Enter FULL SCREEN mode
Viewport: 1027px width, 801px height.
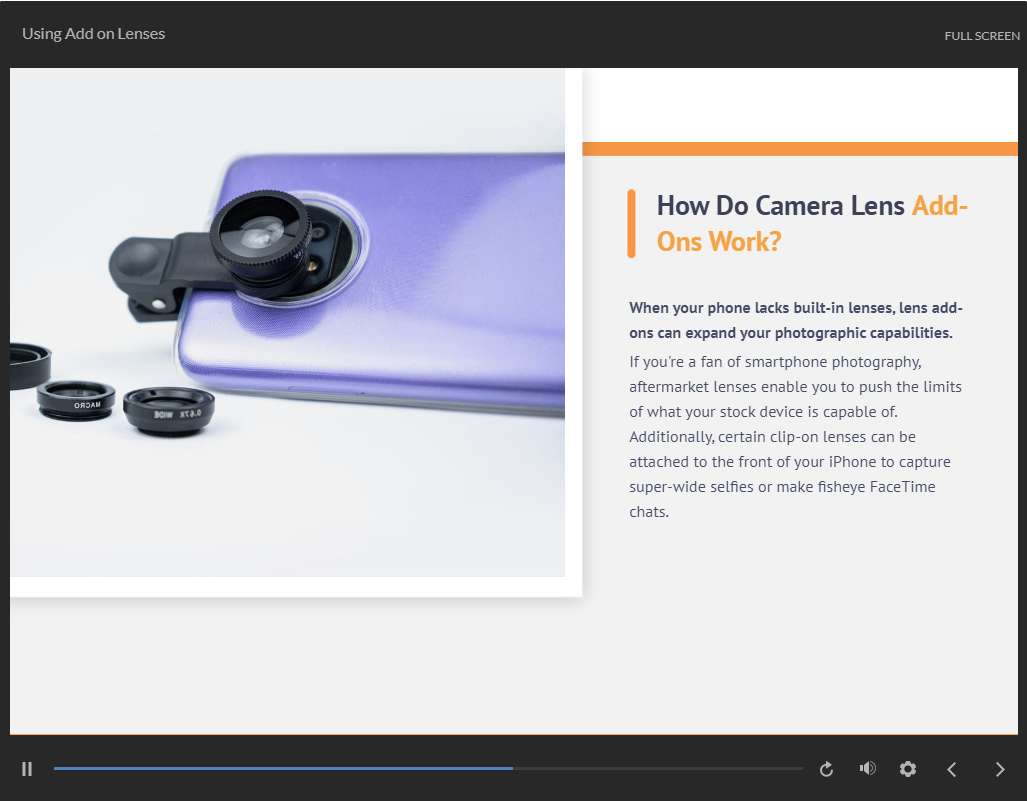pos(982,36)
